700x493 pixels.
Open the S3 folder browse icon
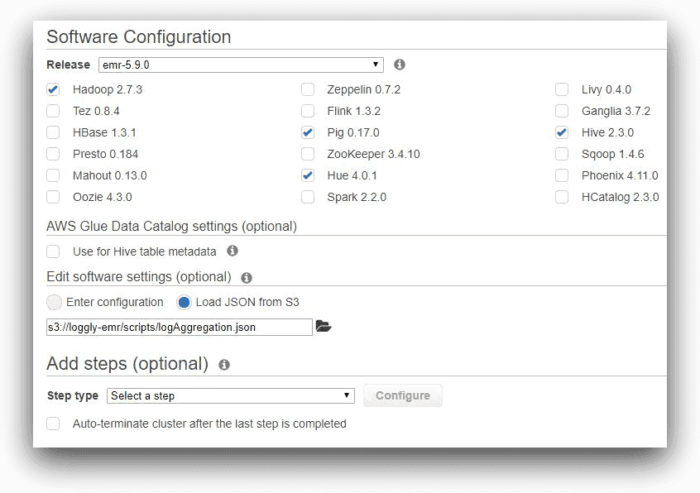point(323,326)
